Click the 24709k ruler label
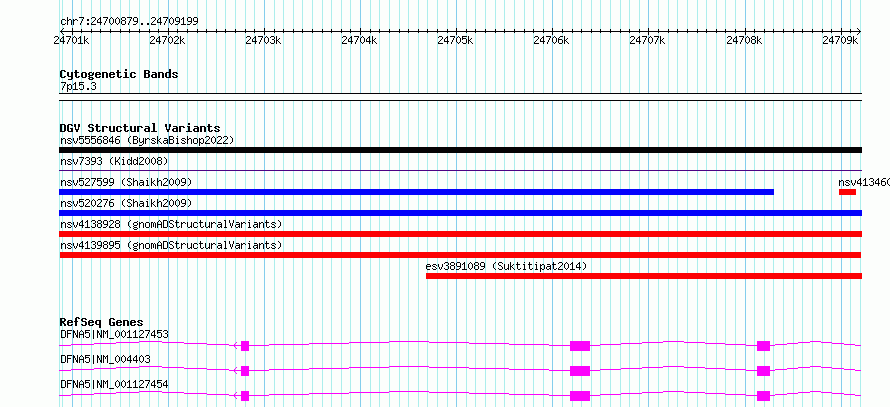890x407 pixels. pyautogui.click(x=841, y=41)
